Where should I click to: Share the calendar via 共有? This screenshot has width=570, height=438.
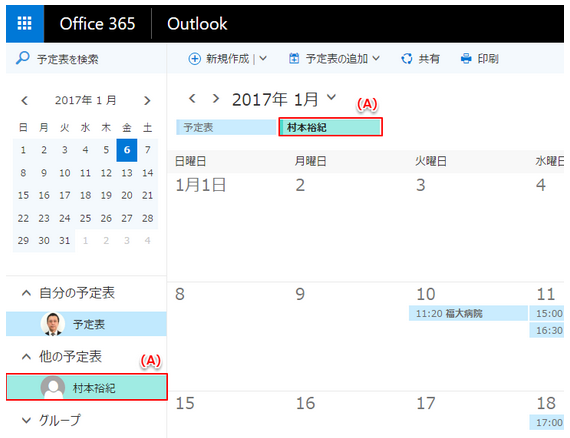429,59
